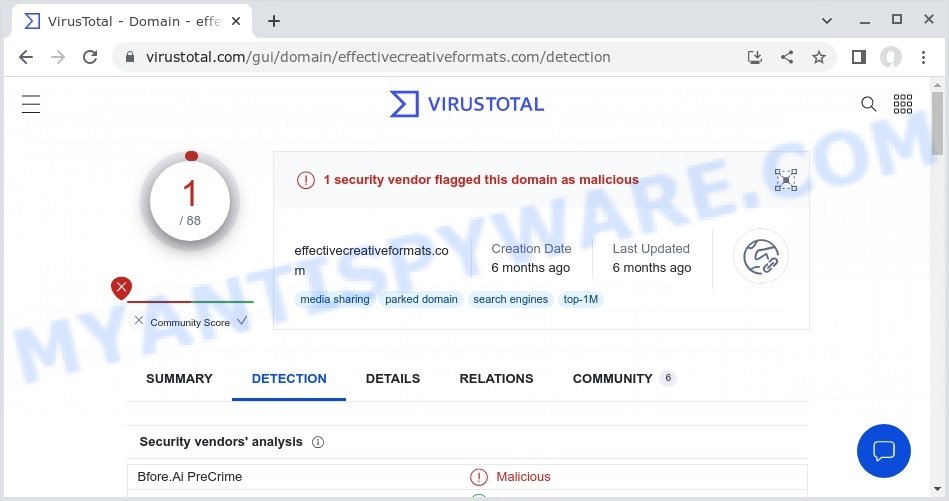Click the parked domain tag
This screenshot has height=501, width=949.
(421, 300)
